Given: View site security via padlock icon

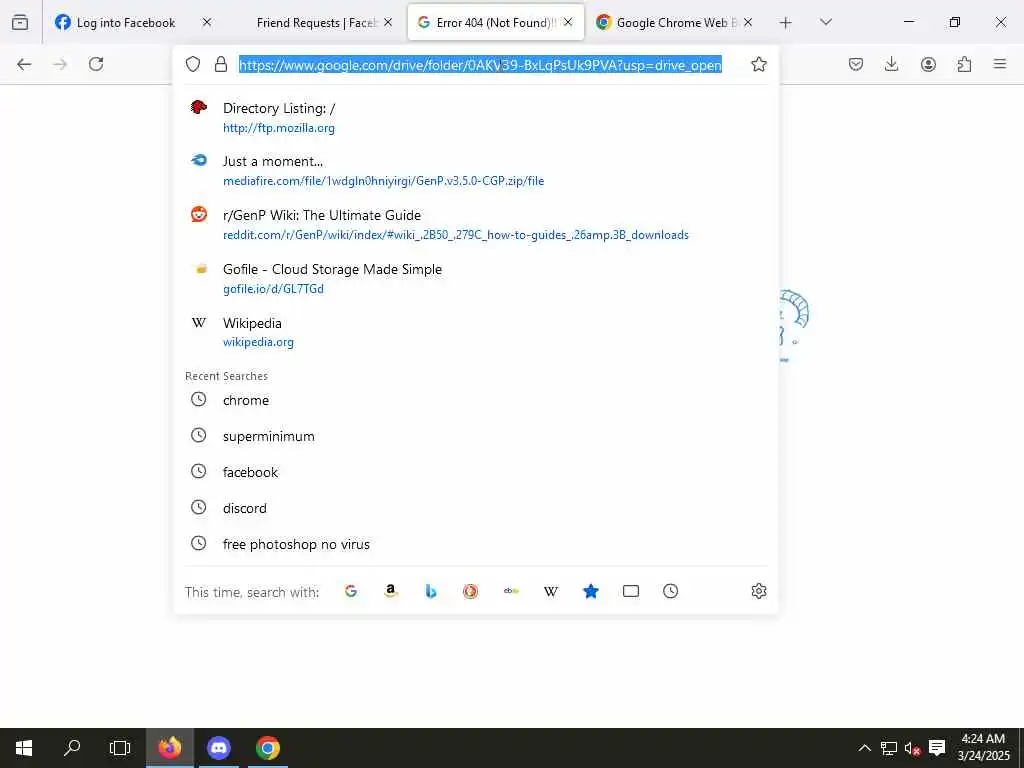Looking at the screenshot, I should click(x=221, y=64).
